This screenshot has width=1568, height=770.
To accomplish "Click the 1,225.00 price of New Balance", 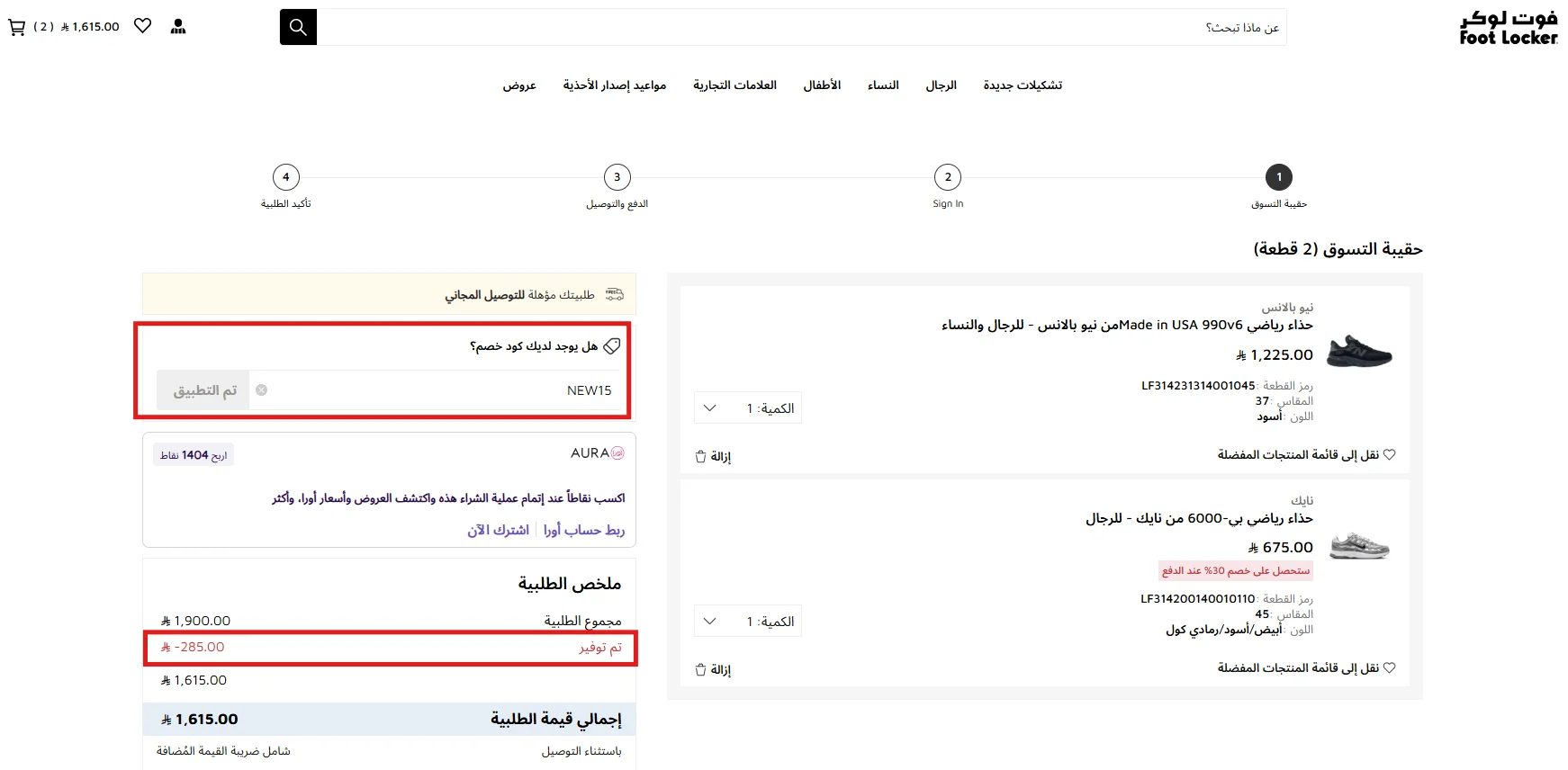I will (1275, 355).
